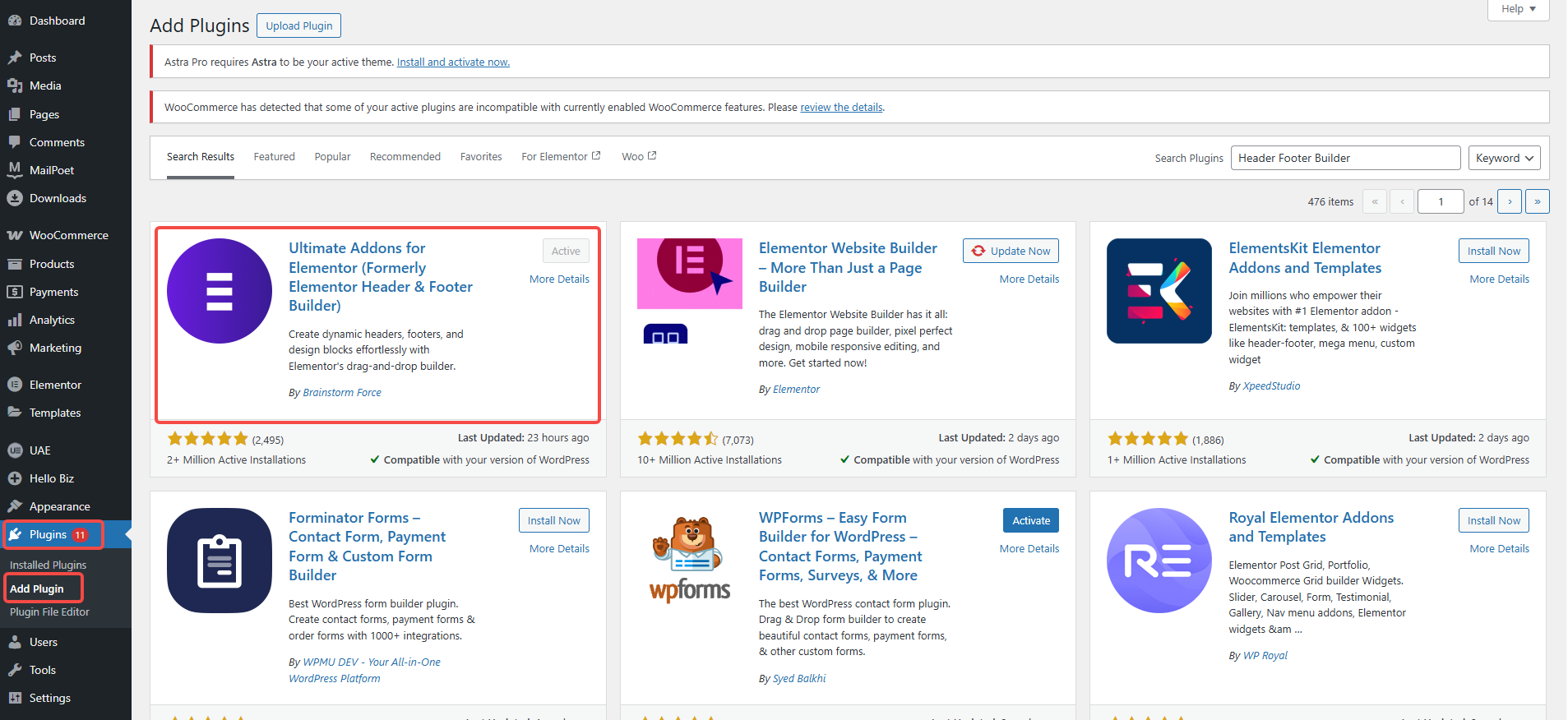Click the Forminator clipboard logo thumbnail
Viewport: 1568px width, 720px height.
220,561
